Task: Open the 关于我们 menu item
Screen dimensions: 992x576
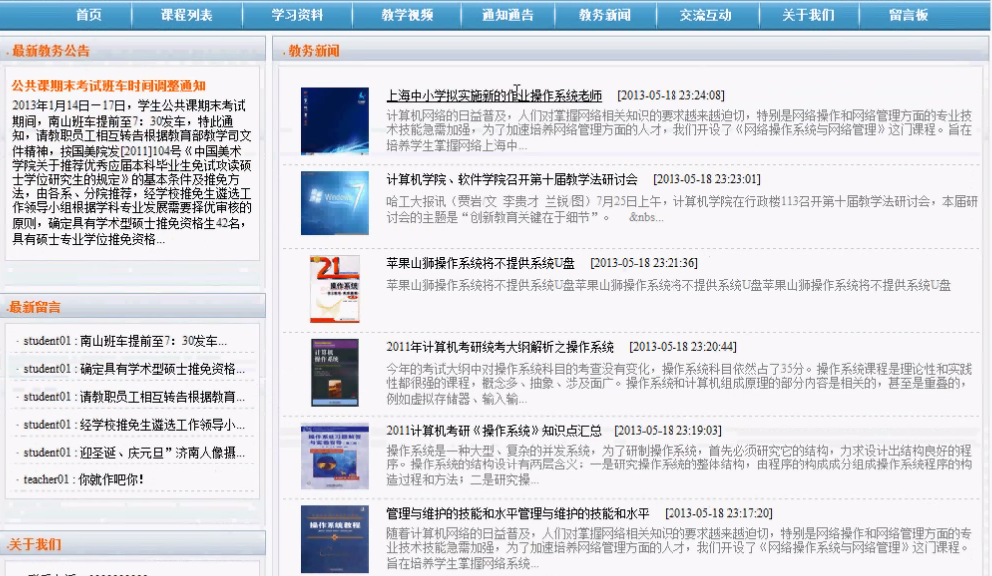Action: (x=809, y=15)
